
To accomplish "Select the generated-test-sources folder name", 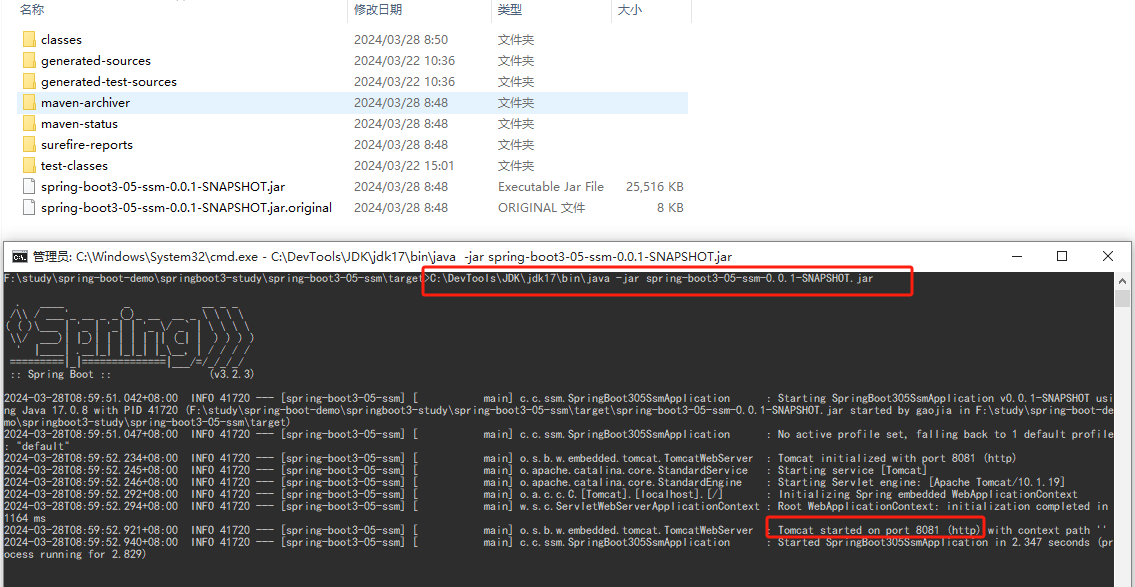I will point(109,82).
